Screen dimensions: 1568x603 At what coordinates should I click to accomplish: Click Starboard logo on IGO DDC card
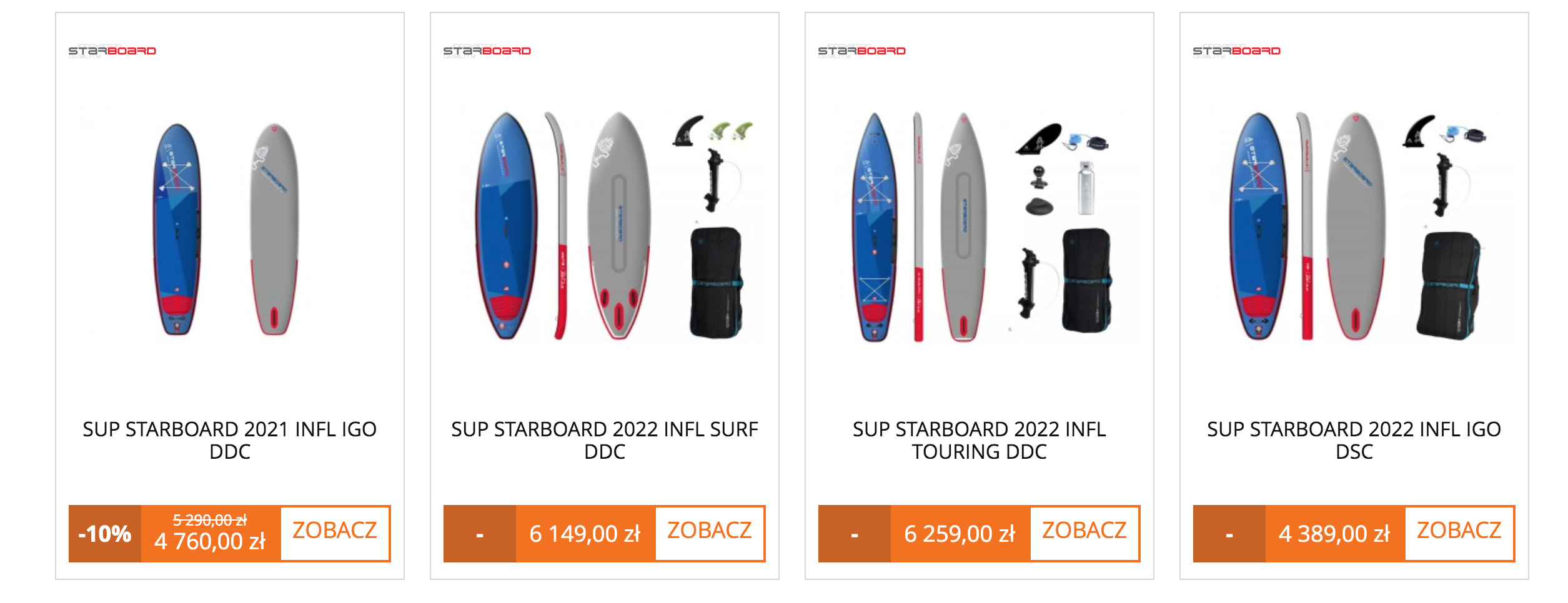[112, 51]
